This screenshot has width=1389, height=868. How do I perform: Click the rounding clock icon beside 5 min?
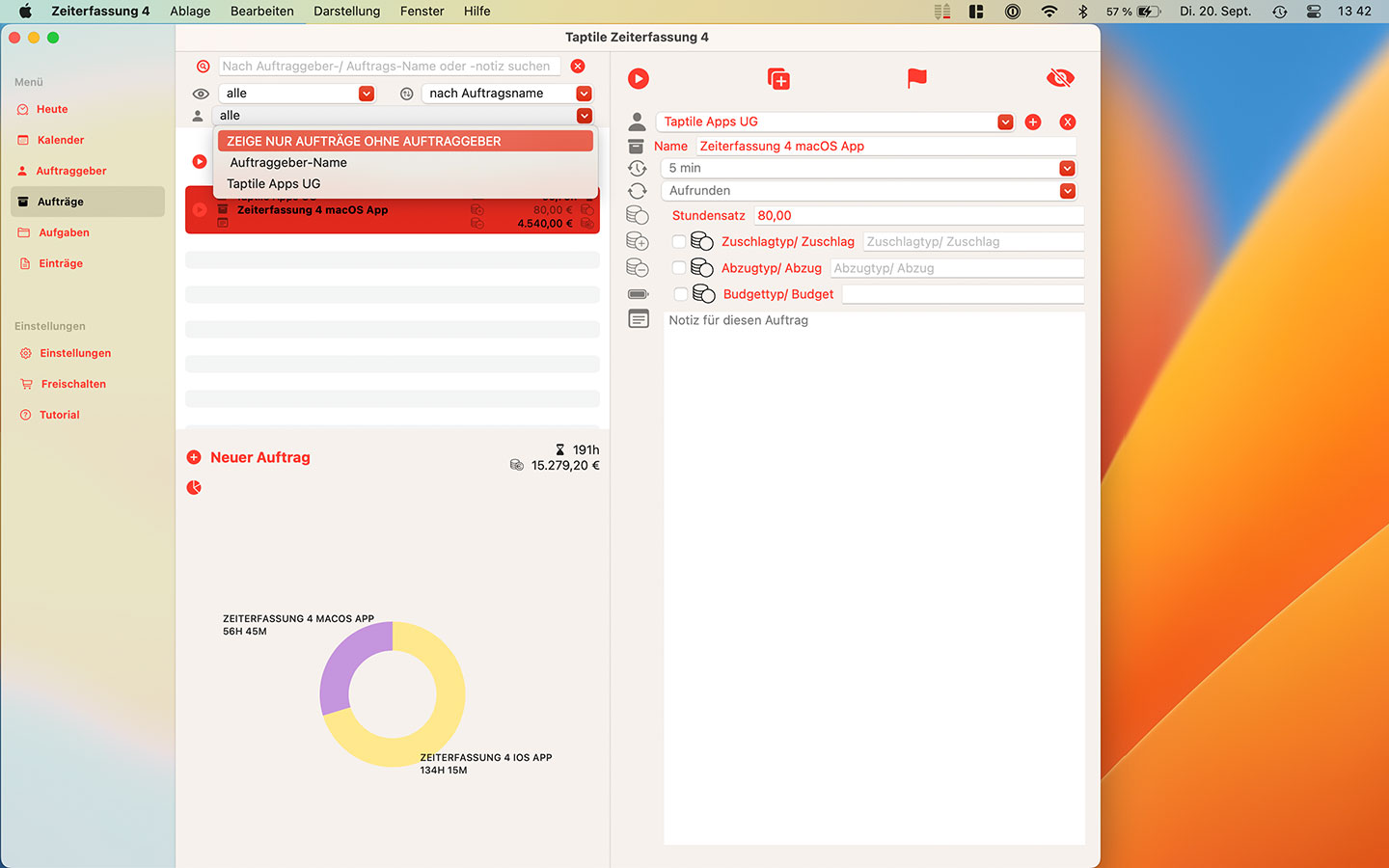click(x=637, y=168)
